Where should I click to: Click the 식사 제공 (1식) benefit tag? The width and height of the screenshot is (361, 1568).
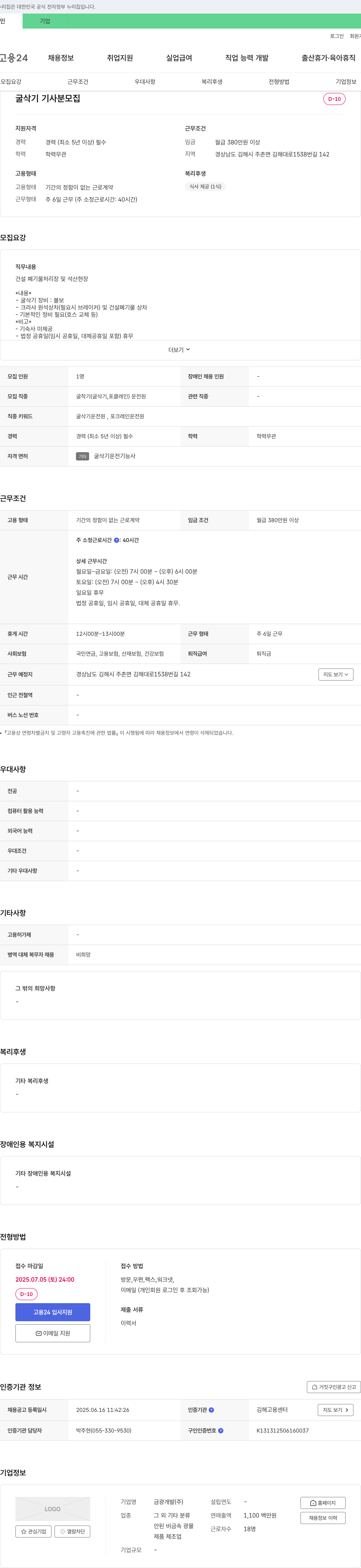tap(205, 186)
